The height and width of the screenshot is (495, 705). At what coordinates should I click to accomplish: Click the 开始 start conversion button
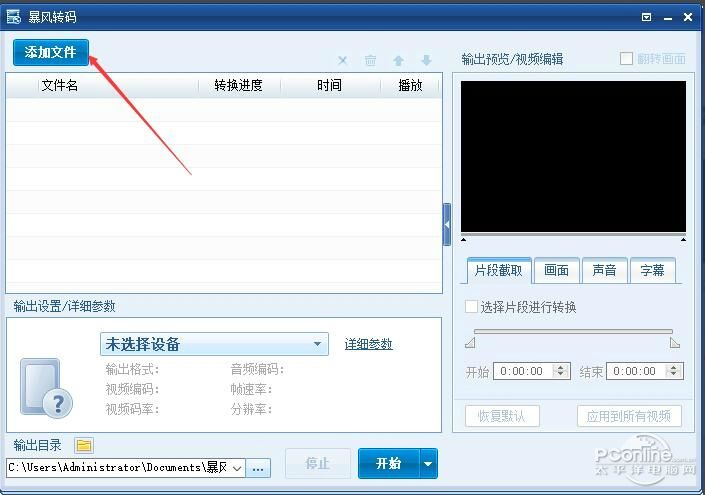click(x=389, y=464)
